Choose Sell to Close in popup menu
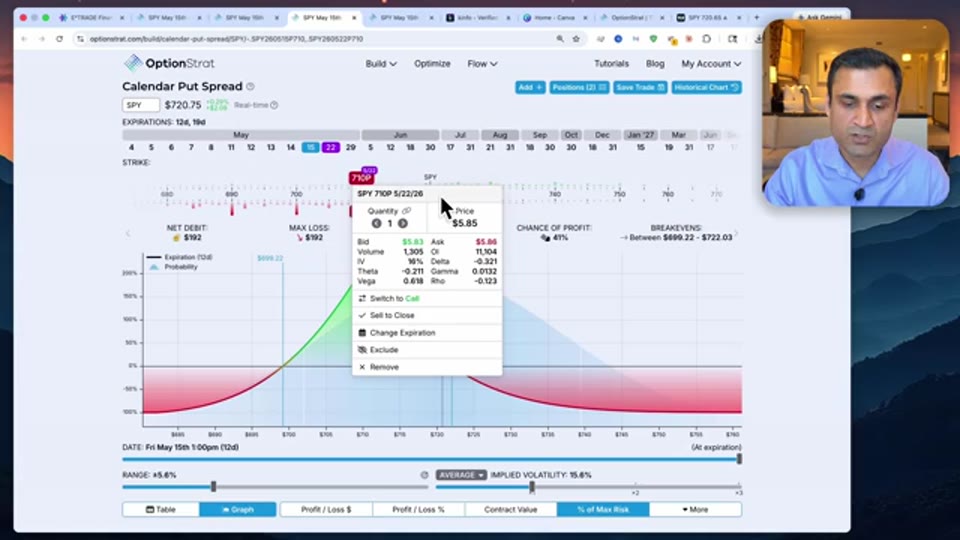The width and height of the screenshot is (960, 540). tap(427, 315)
